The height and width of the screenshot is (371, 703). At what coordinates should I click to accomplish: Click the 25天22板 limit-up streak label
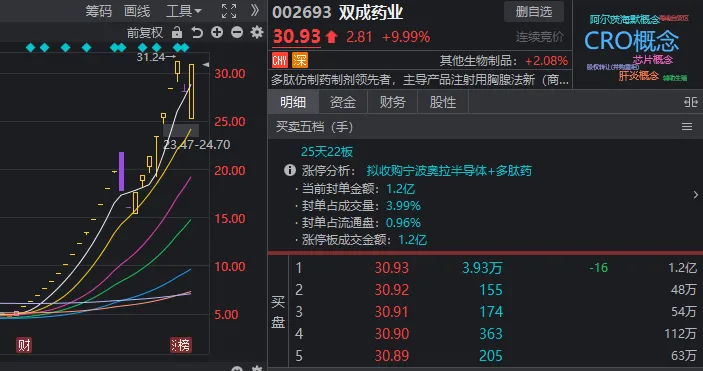[x=327, y=152]
